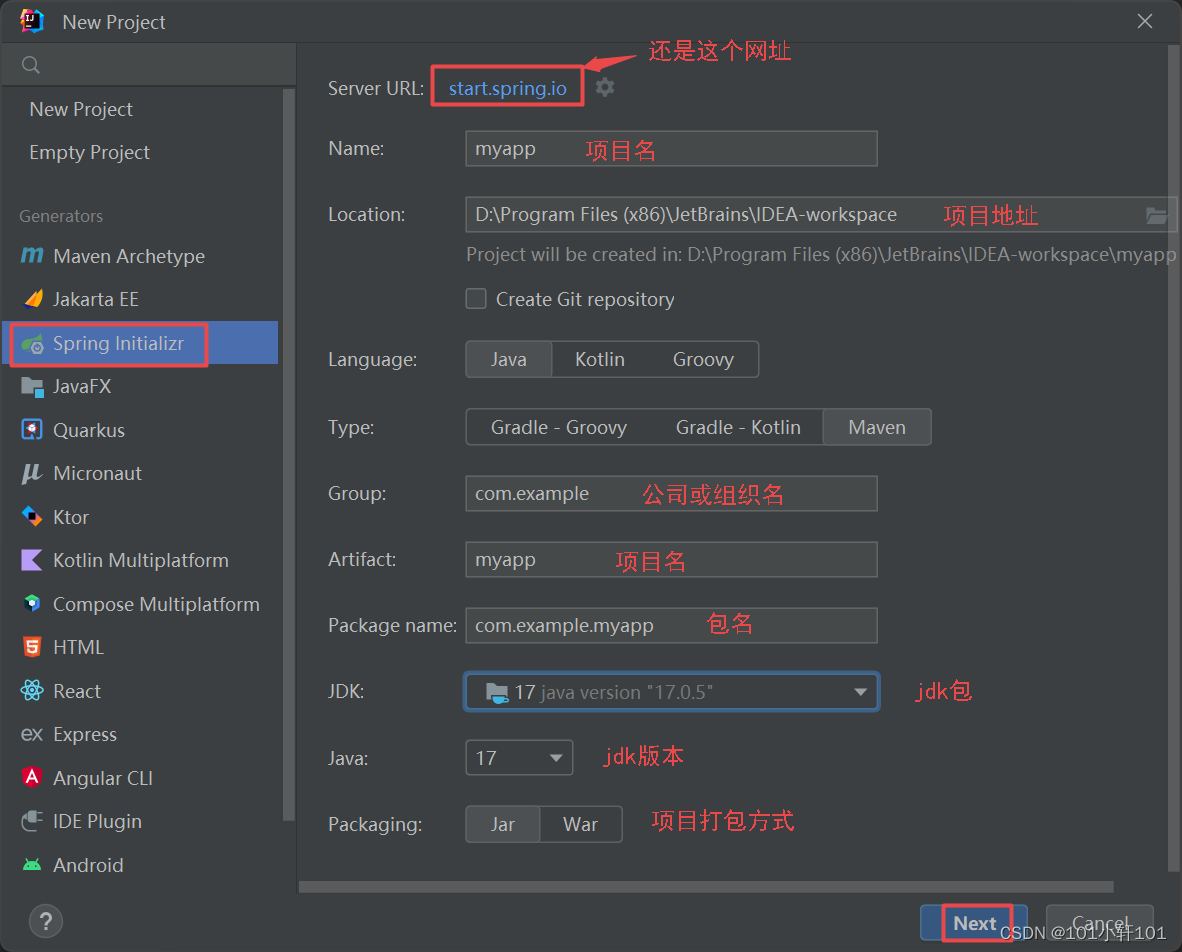Click the search magnifier icon
The image size is (1182, 952).
click(x=31, y=65)
